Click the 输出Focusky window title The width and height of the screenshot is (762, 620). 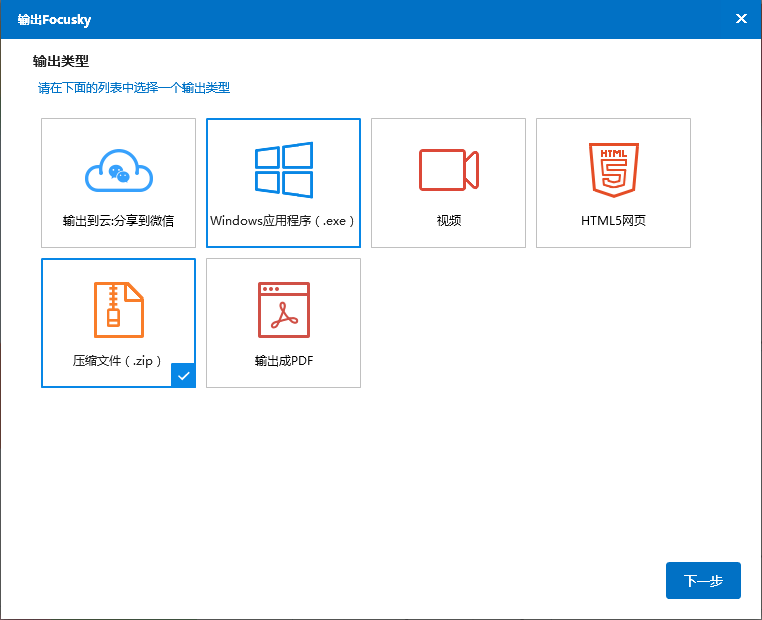54,19
